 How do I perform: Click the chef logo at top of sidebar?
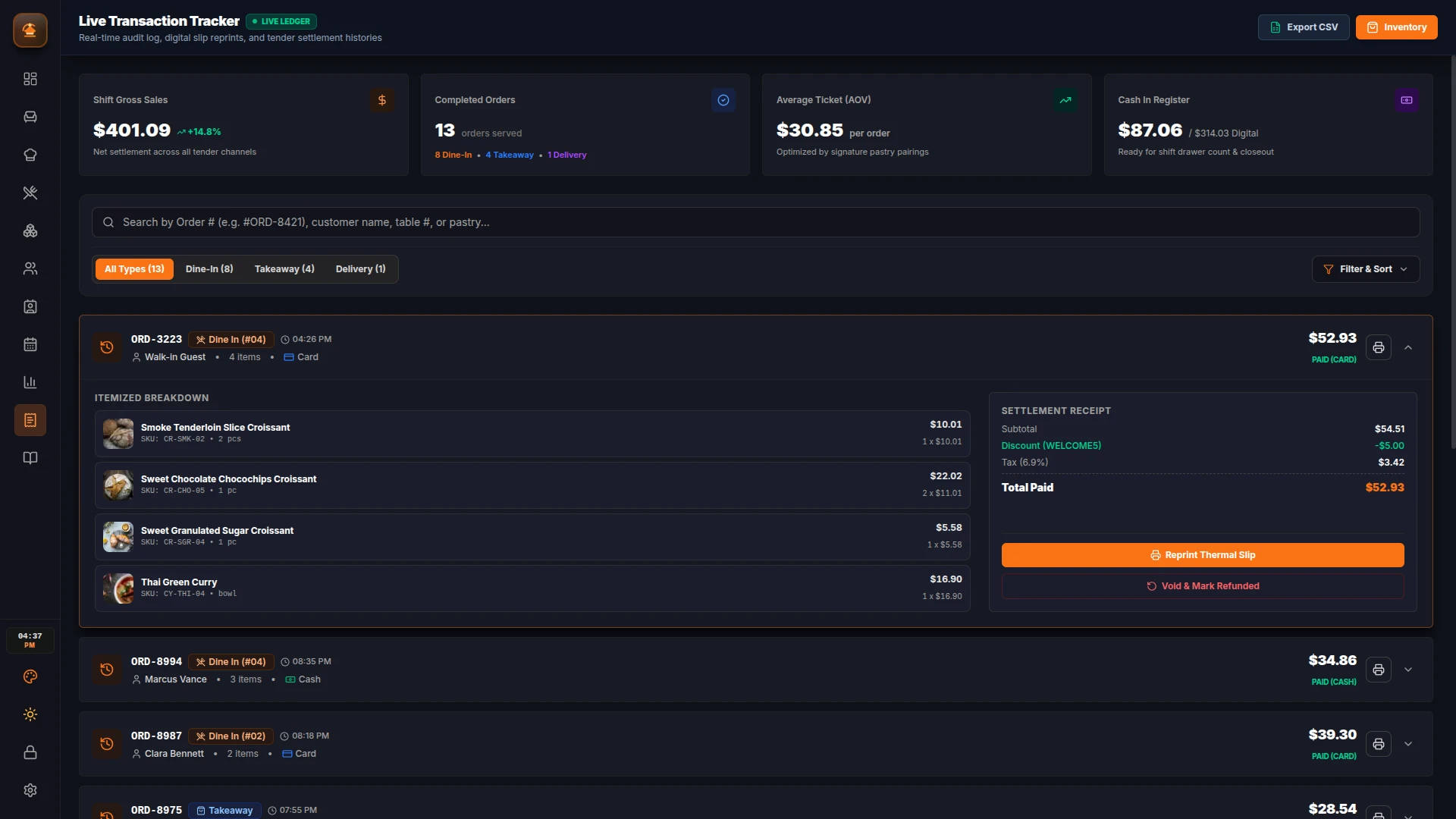coord(30,30)
